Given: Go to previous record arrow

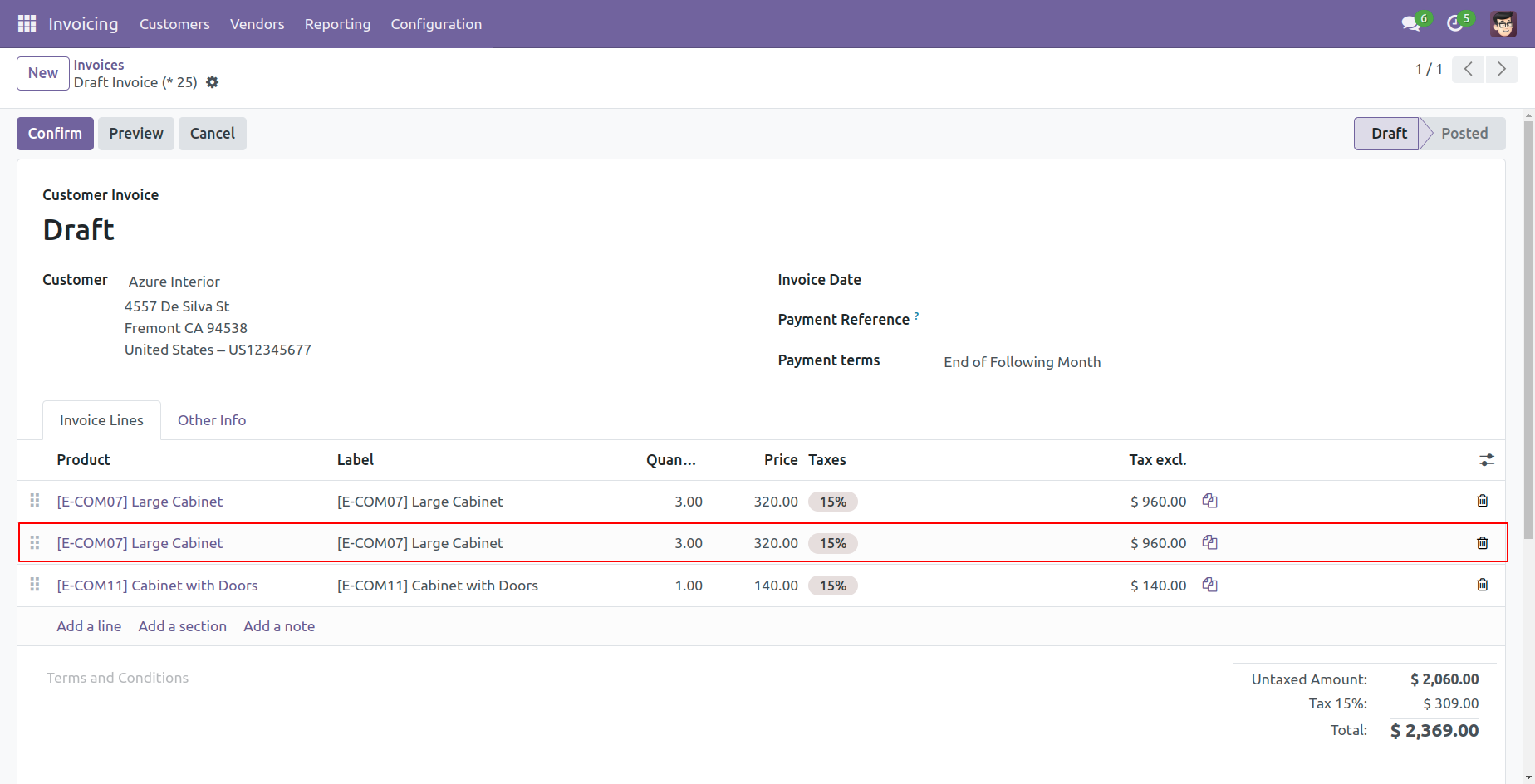Looking at the screenshot, I should click(x=1469, y=69).
